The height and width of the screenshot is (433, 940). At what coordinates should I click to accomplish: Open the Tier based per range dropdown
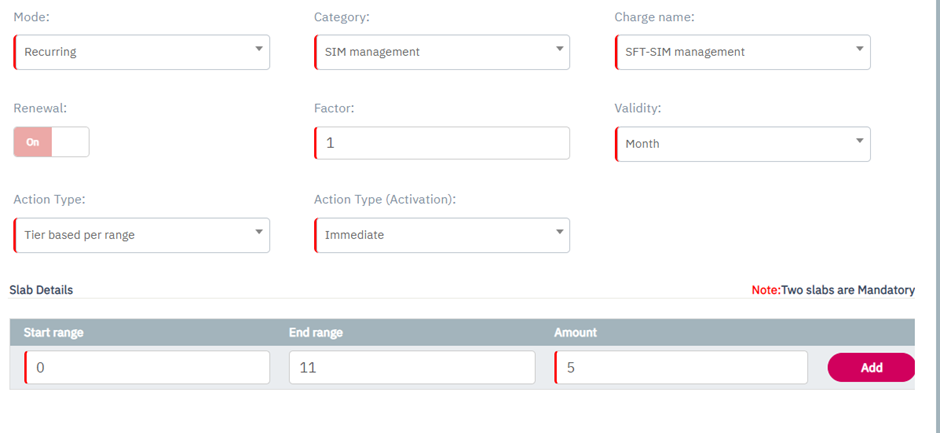pyautogui.click(x=141, y=235)
